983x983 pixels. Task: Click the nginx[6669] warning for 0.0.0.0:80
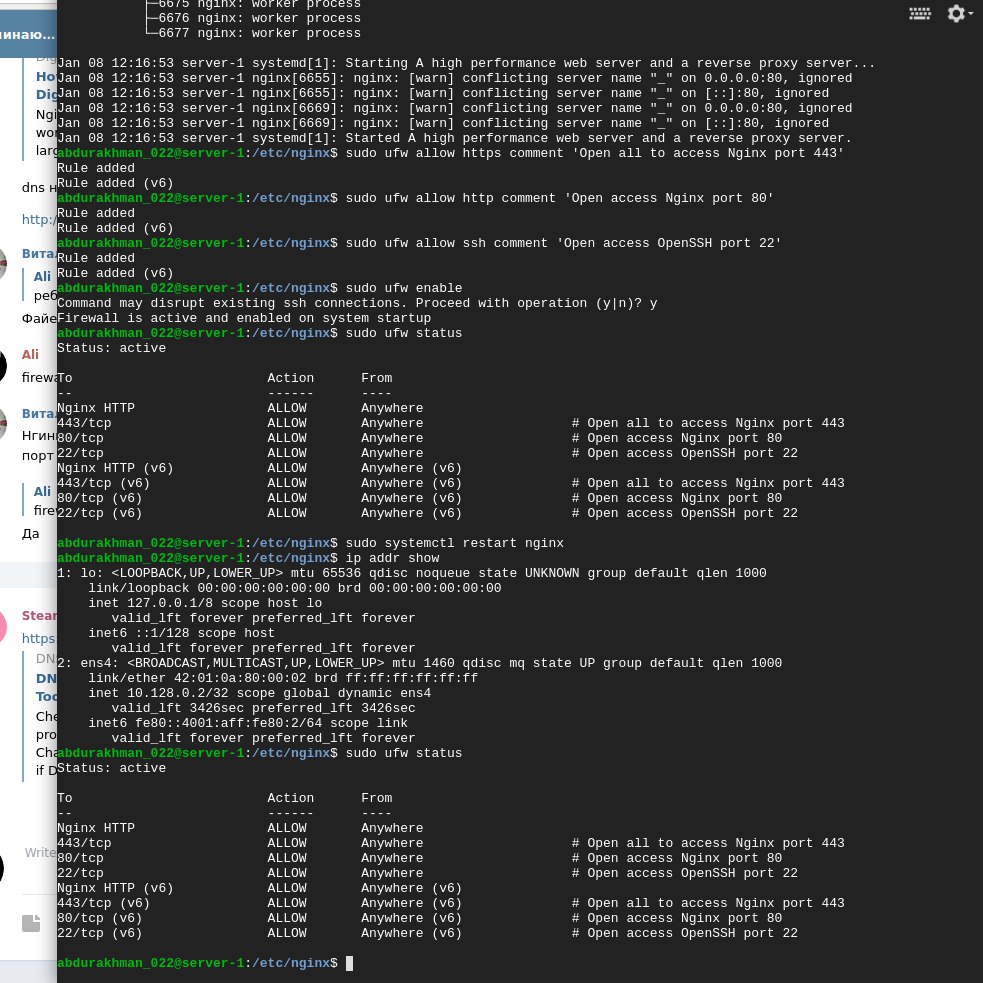[455, 108]
